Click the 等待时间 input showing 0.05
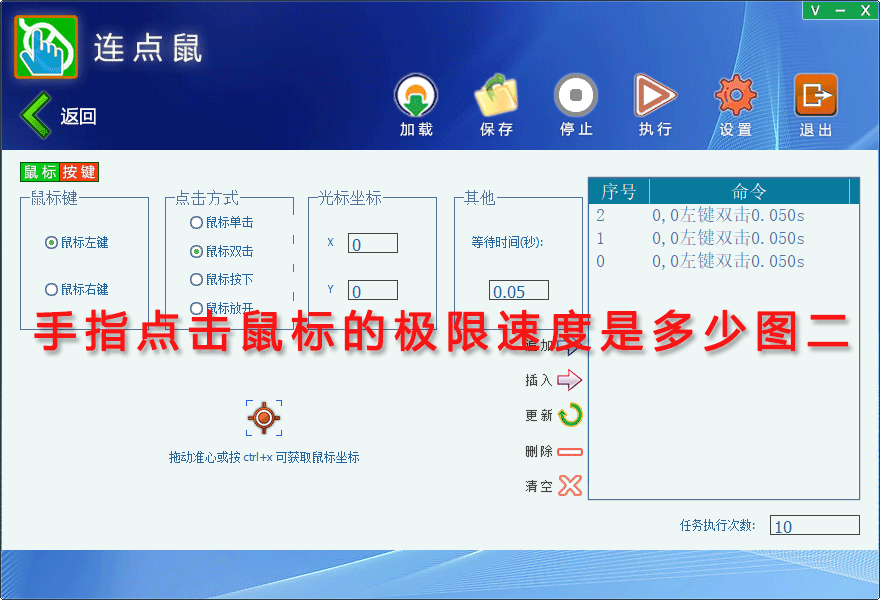Viewport: 880px width, 600px height. tap(519, 290)
